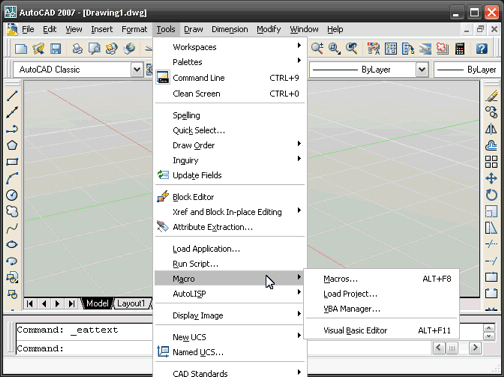Go to first layout tab arrow

30,304
